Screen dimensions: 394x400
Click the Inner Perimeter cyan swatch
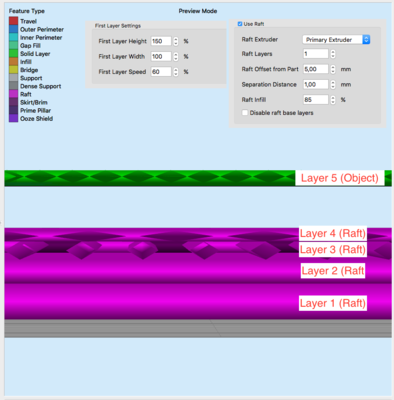[x=13, y=37]
